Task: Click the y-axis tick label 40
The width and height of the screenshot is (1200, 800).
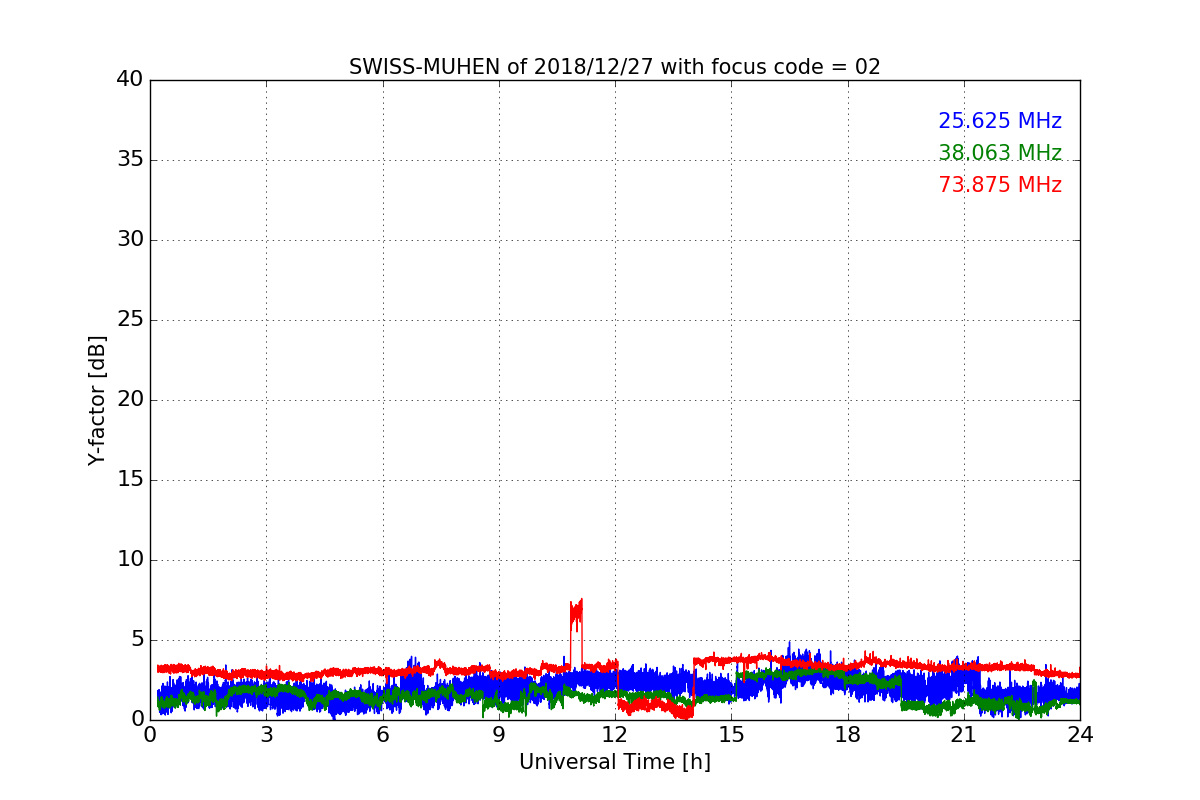Action: point(130,80)
